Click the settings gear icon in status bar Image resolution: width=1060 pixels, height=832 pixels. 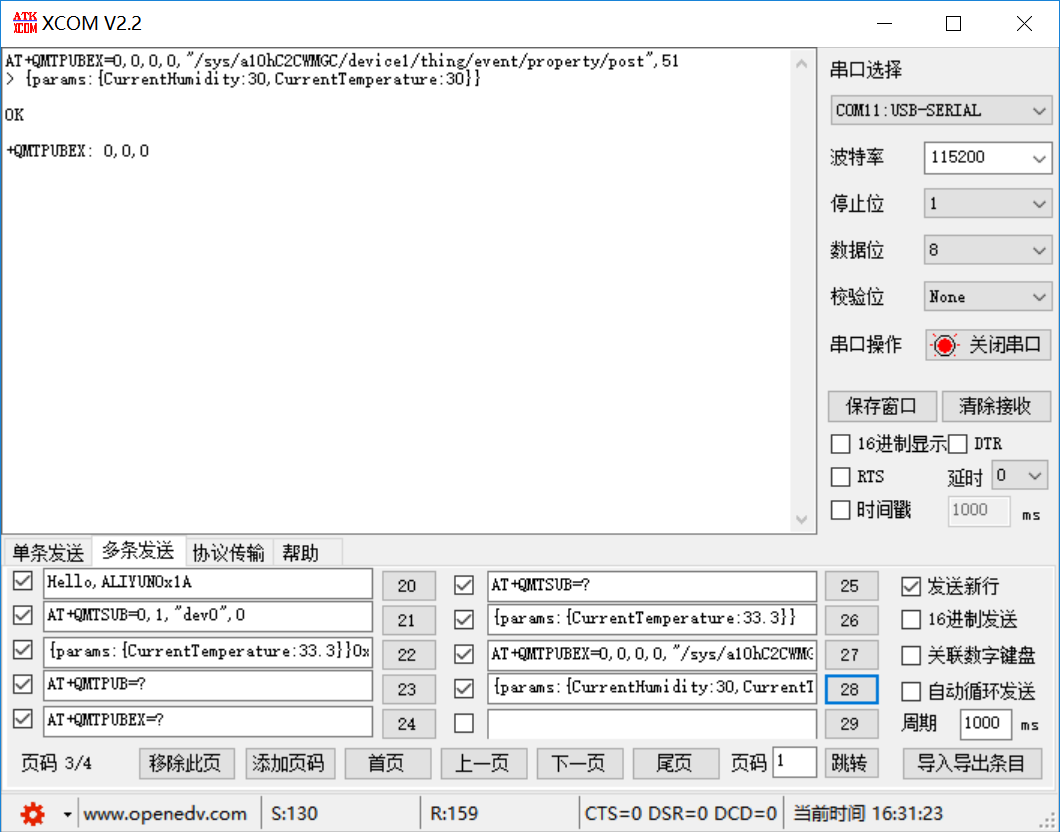pos(32,814)
